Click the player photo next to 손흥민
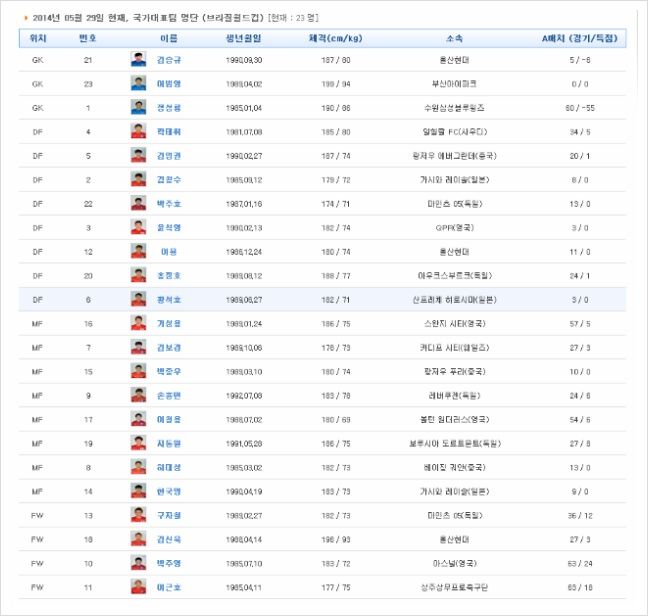 (138, 395)
